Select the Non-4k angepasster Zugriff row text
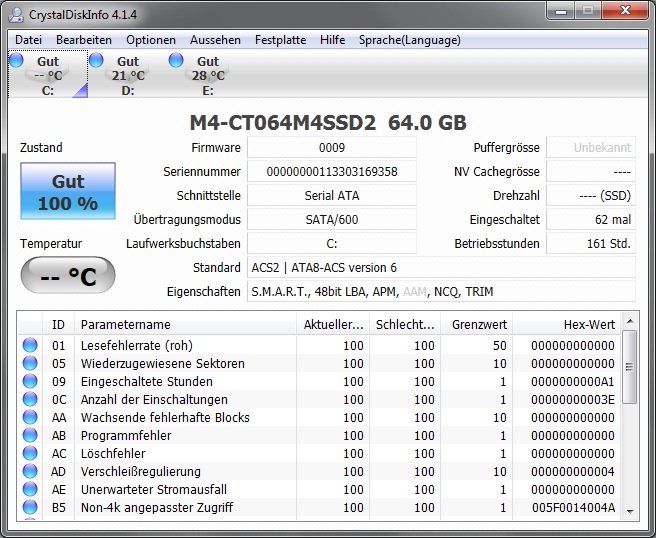Screen dimensions: 656x538 click(x=157, y=507)
